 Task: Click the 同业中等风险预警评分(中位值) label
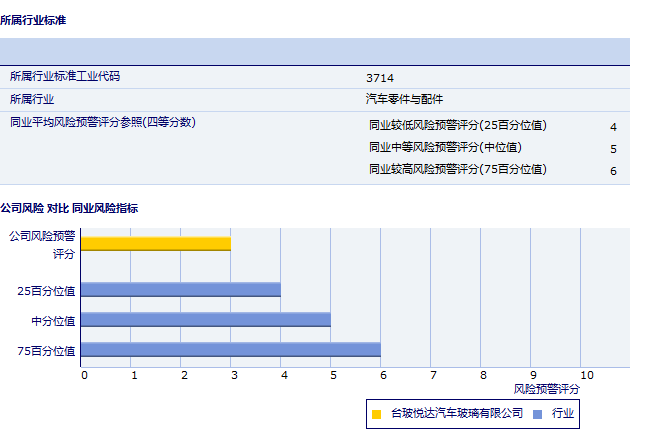445,148
